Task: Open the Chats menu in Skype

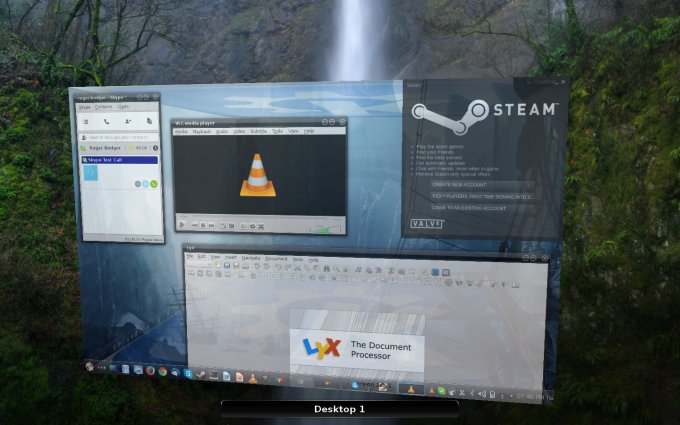Action: pos(123,106)
